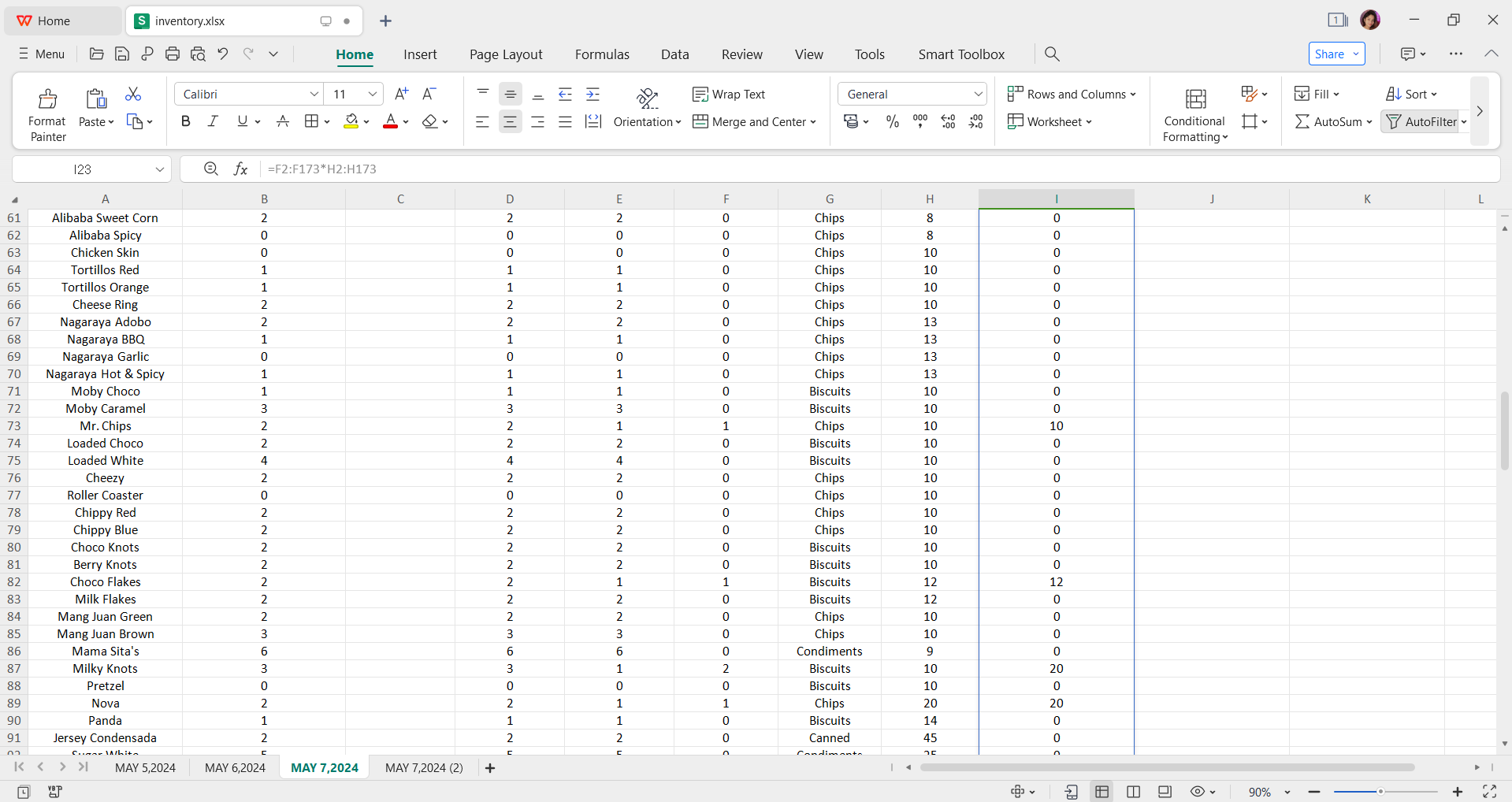Click the horizontal scrollbar thumb
1512x802 pixels.
(x=1167, y=767)
